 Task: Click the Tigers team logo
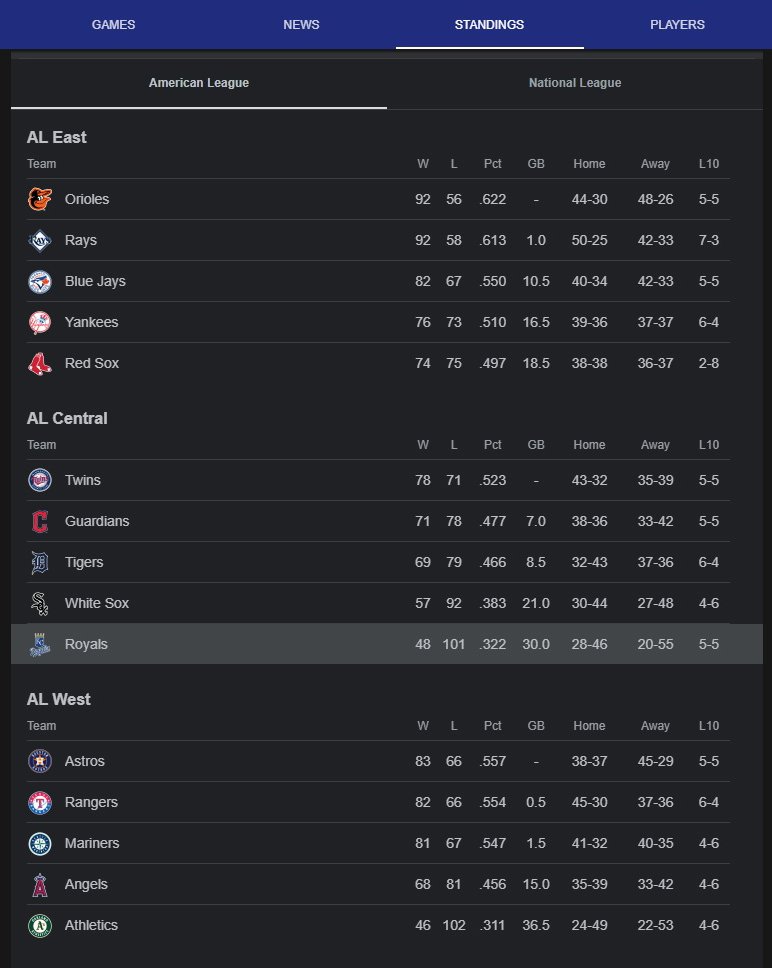tap(39, 562)
